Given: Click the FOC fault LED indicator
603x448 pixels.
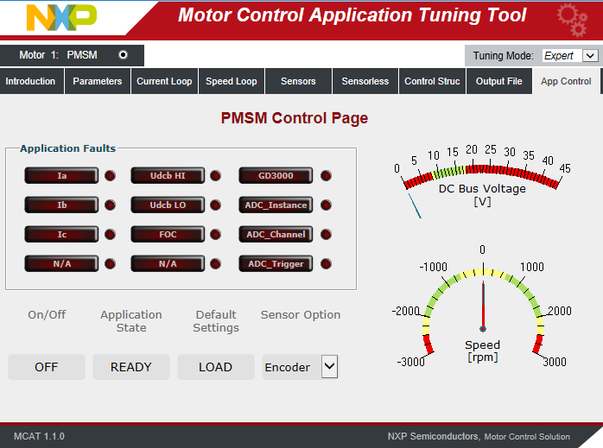Looking at the screenshot, I should tap(216, 234).
